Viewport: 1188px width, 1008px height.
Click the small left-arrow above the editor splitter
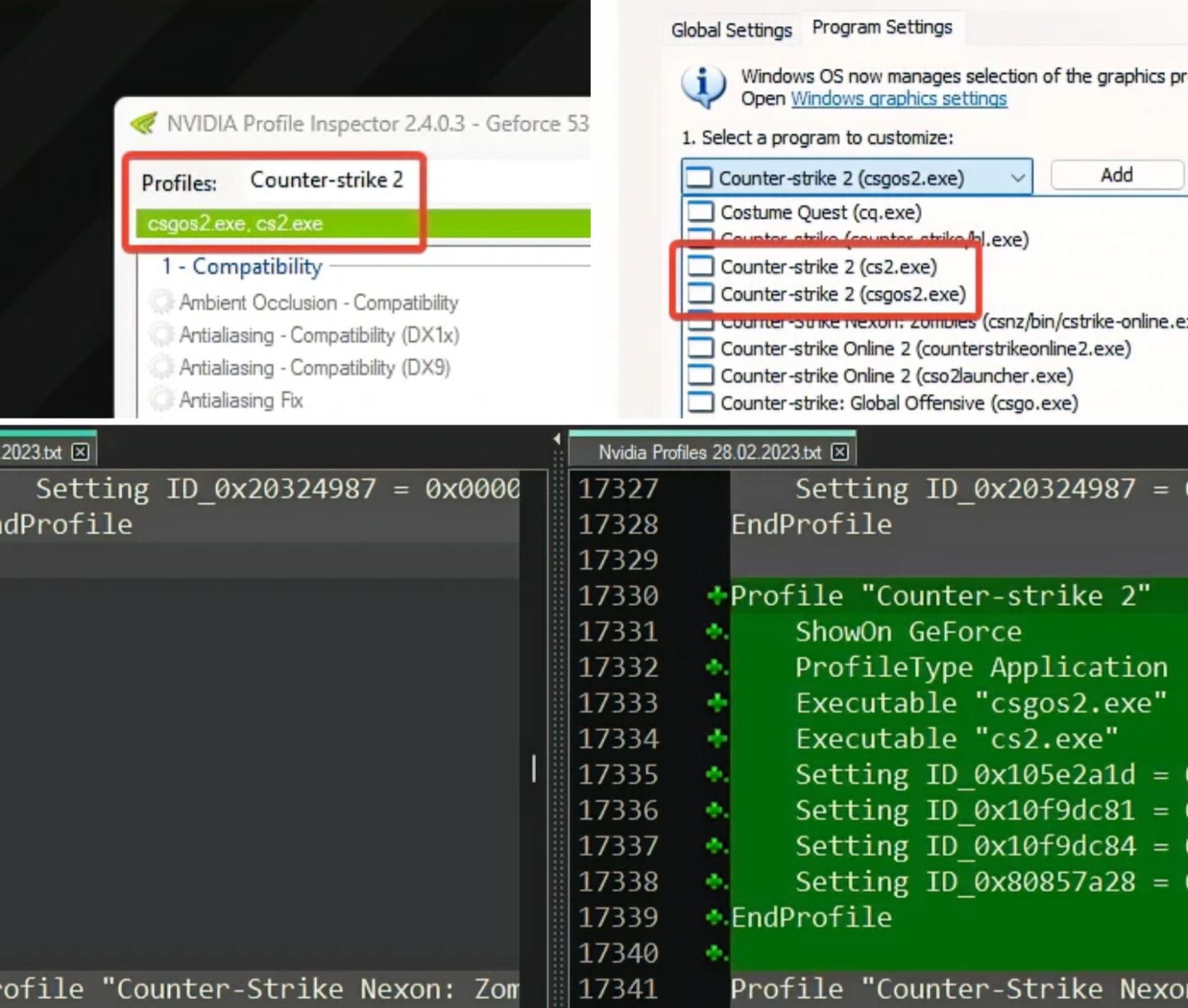click(557, 439)
